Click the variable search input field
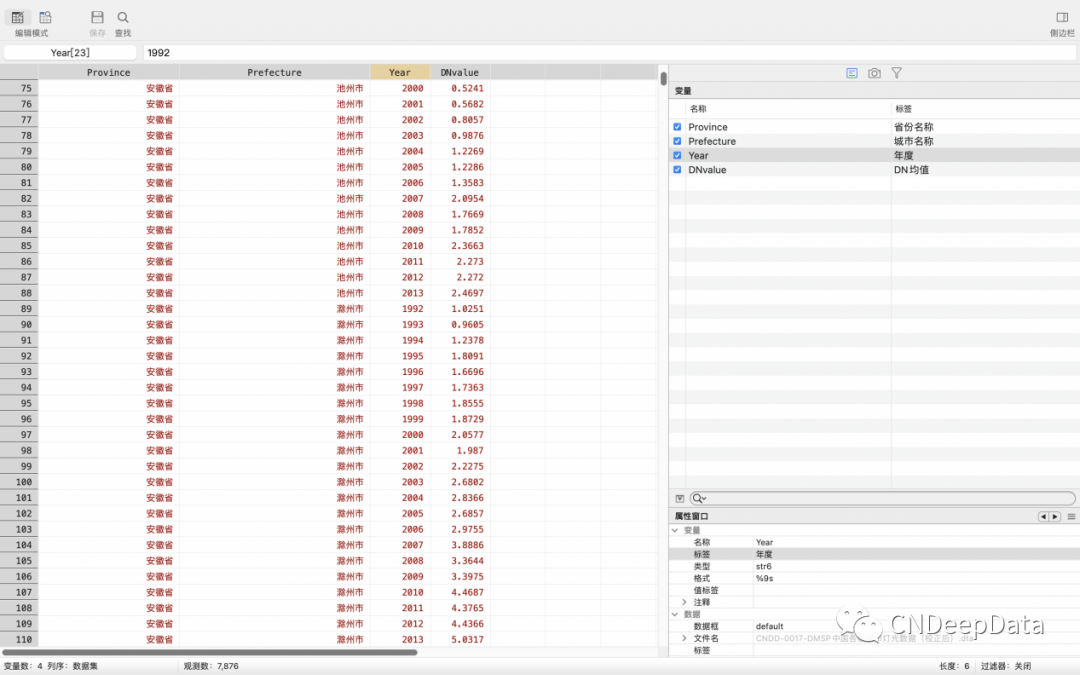1080x675 pixels. click(x=882, y=498)
